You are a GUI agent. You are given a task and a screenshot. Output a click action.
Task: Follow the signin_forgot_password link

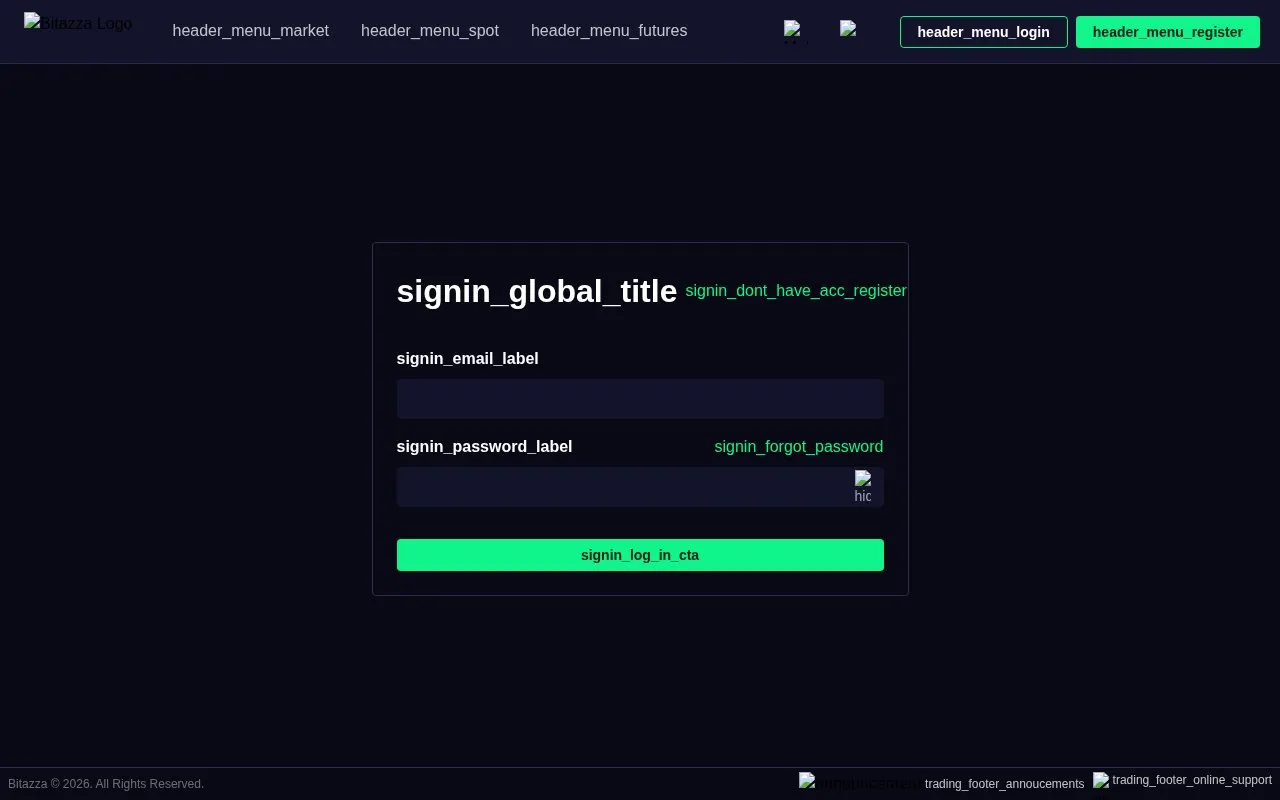click(x=799, y=447)
